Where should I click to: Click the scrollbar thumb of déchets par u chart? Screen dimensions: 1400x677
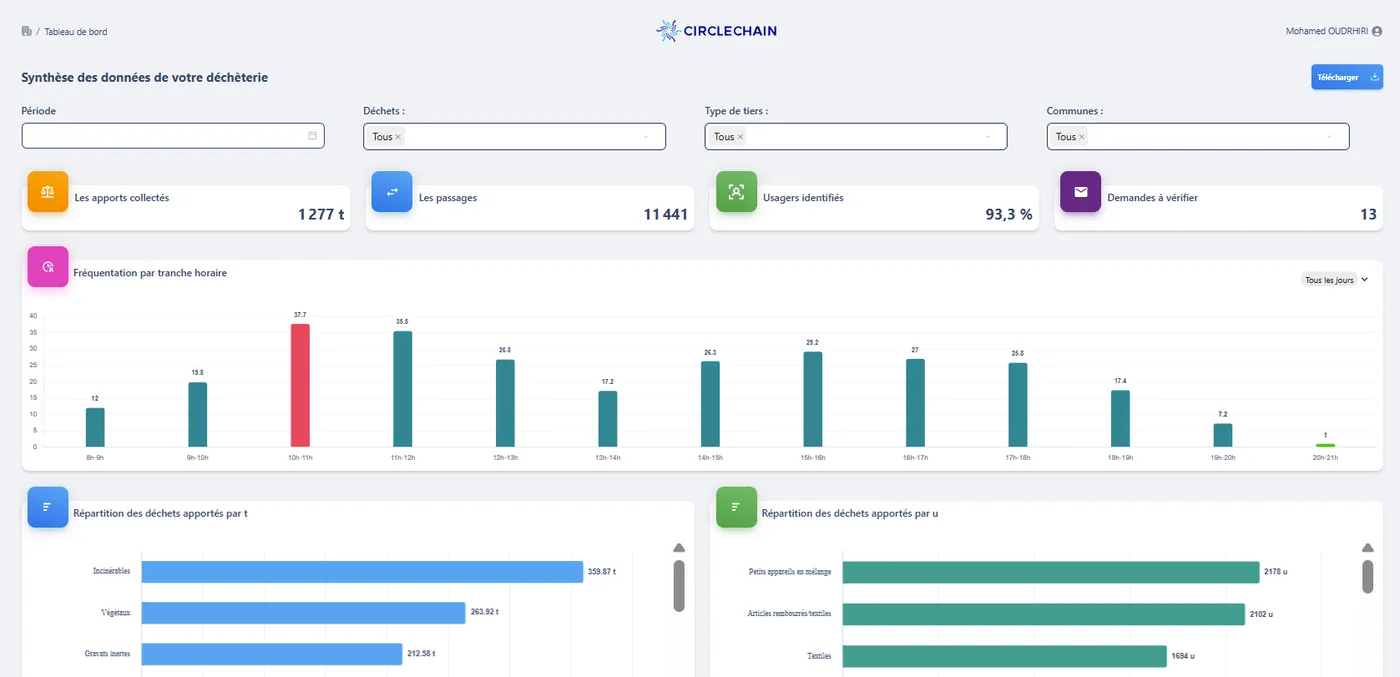1368,576
